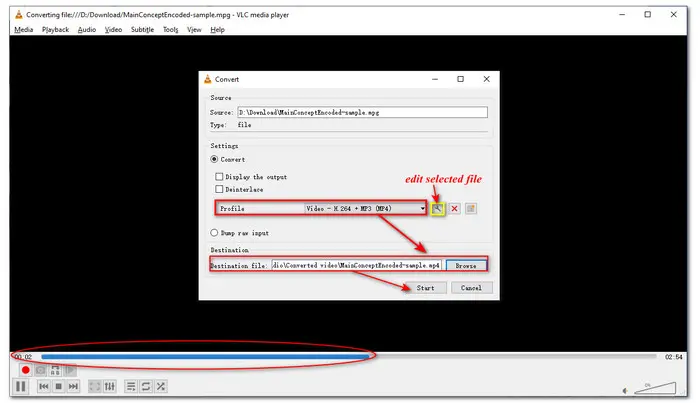Screen dimensions: 700x403
Task: Enable Display the output checkbox
Action: click(219, 177)
